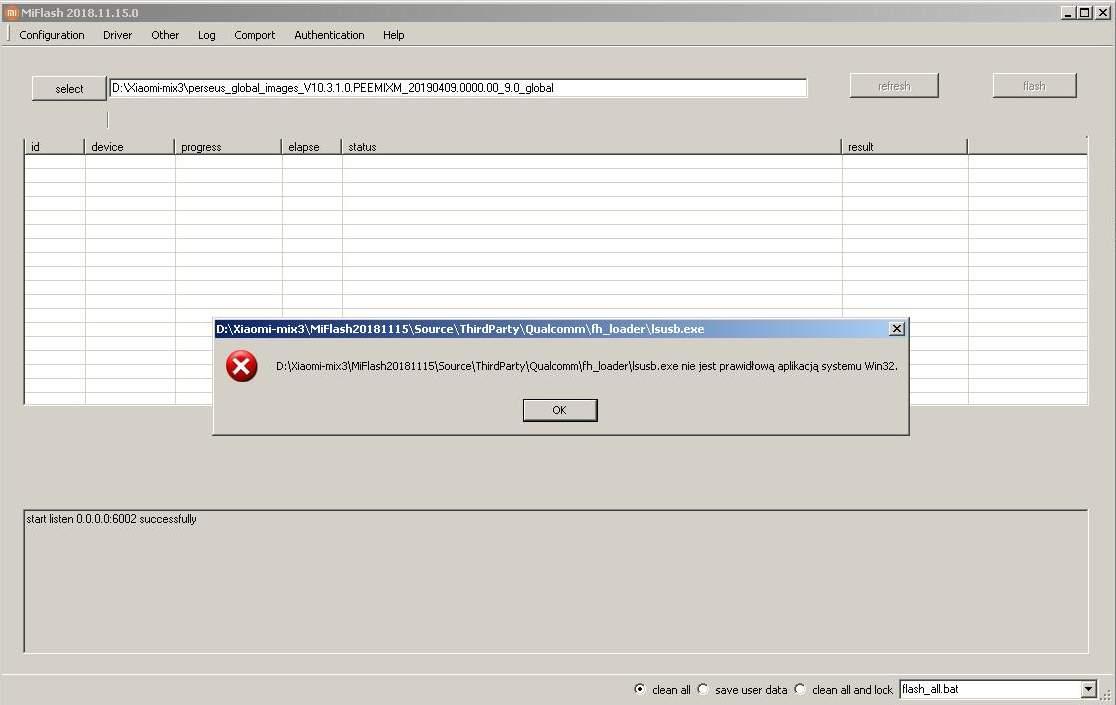
Task: Open the Comport menu
Action: (x=254, y=35)
